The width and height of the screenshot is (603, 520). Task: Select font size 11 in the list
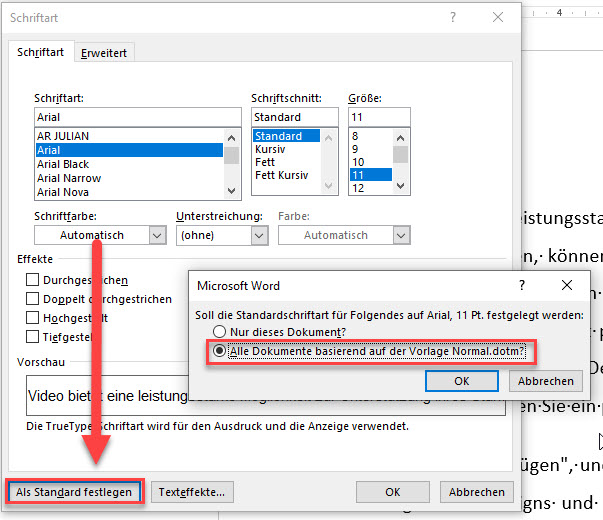371,175
